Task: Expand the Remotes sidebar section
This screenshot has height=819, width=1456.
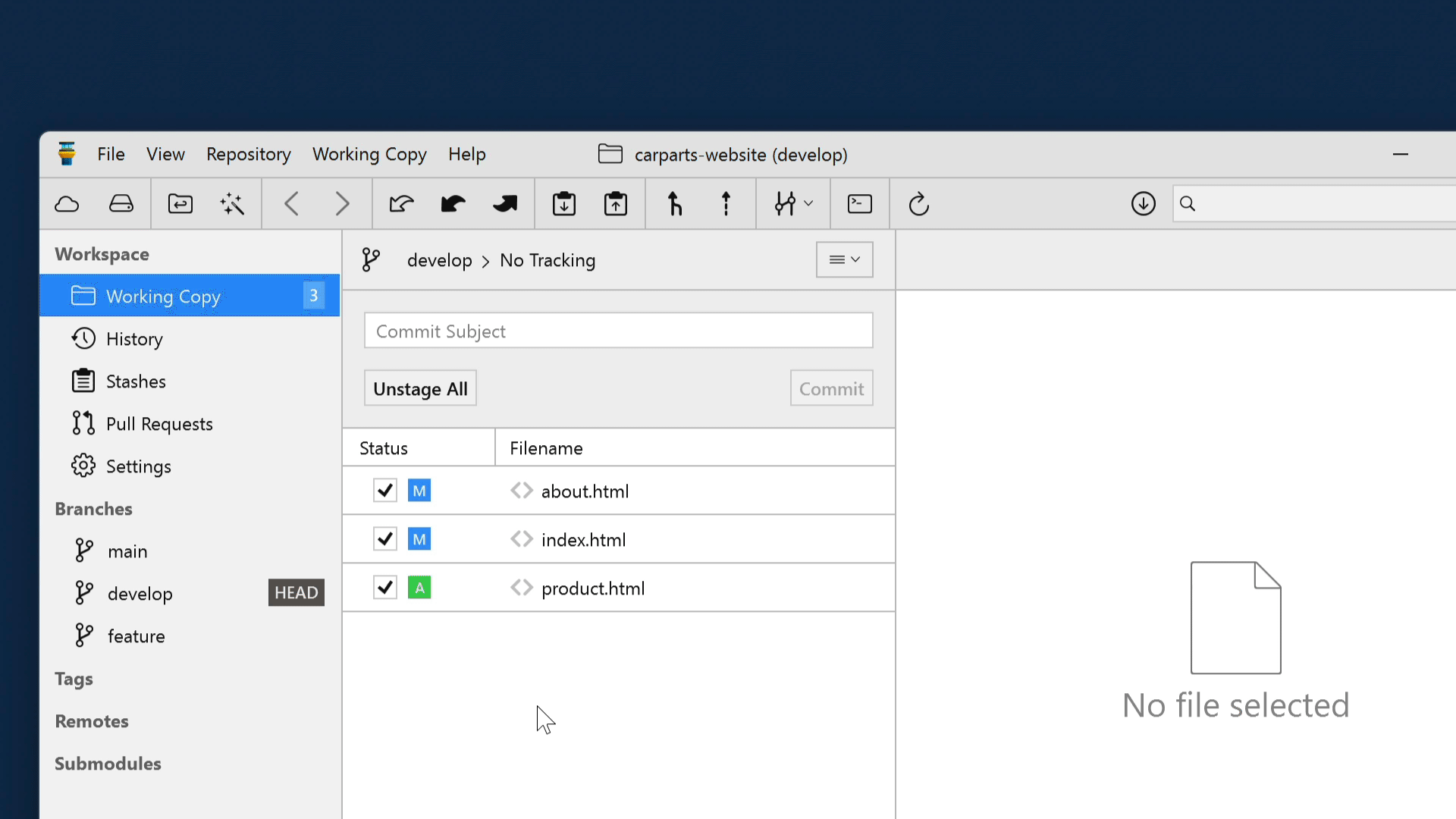Action: point(92,721)
